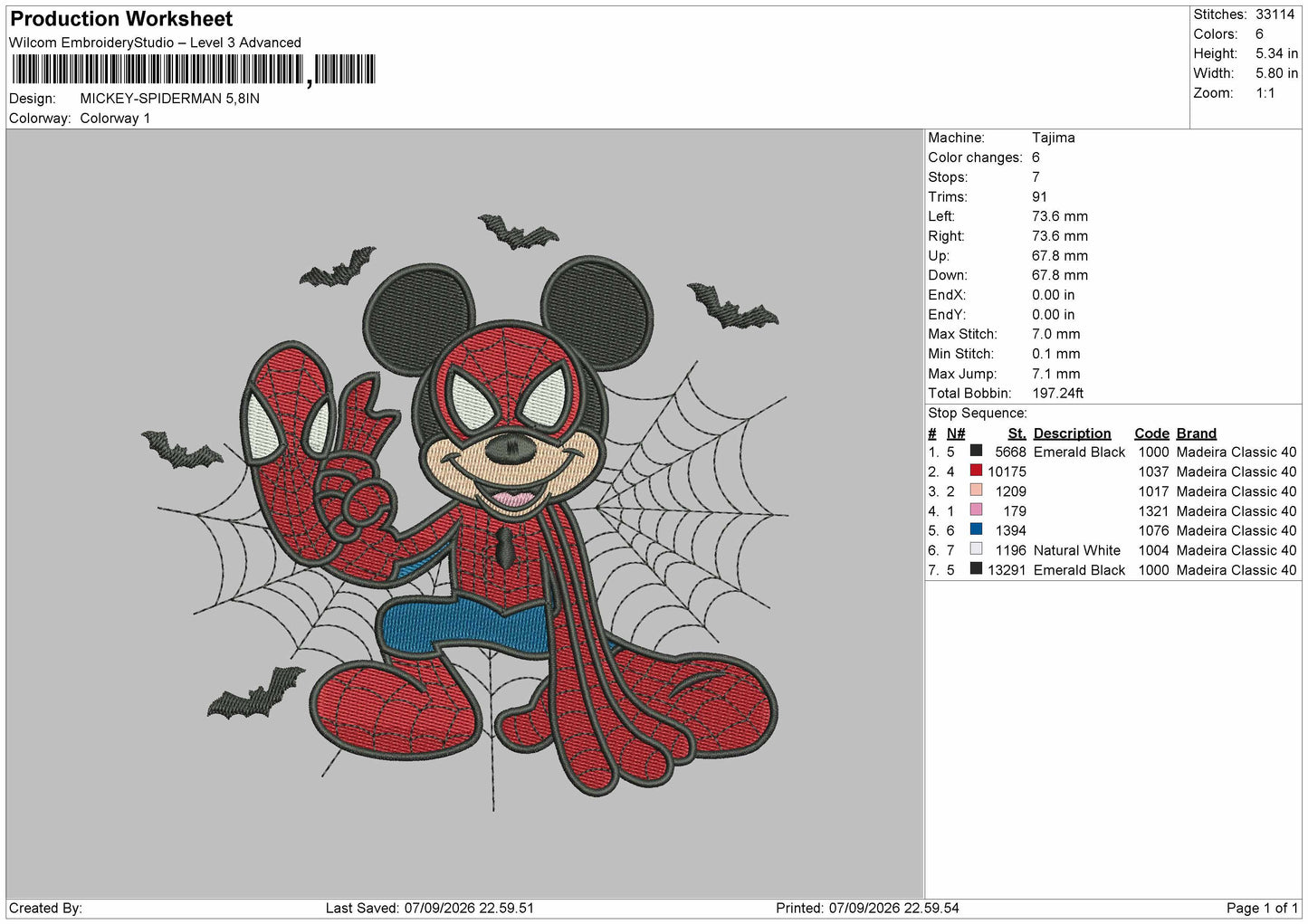Click the black swatch in stop sequence row 1
This screenshot has height=924, width=1308.
point(976,451)
